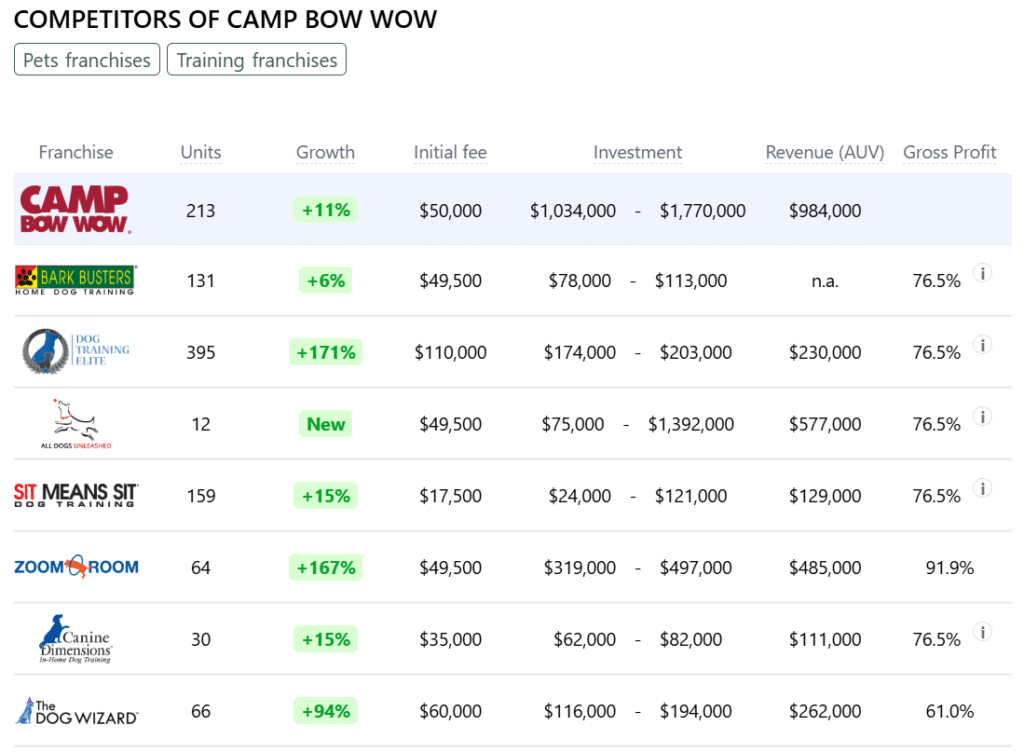The image size is (1024, 753).
Task: Click the 213 units cell
Action: coord(200,210)
